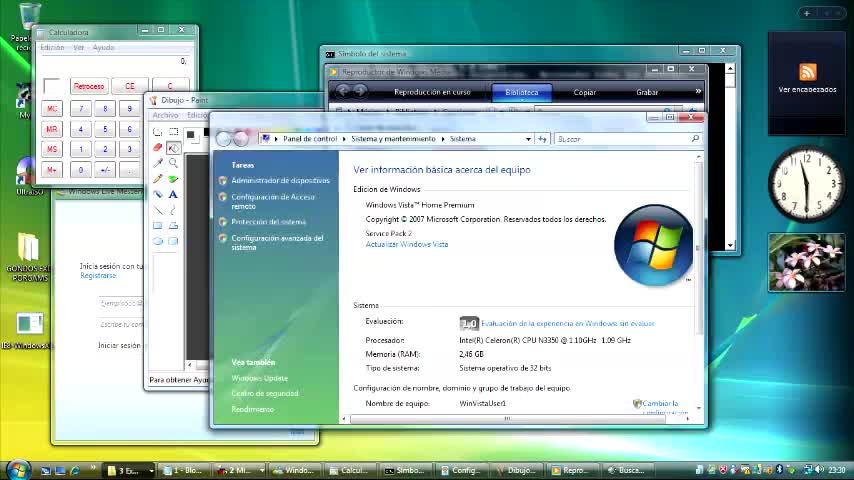Select the Pick Color eyedropper in Paint
The image size is (854, 480).
(x=157, y=163)
